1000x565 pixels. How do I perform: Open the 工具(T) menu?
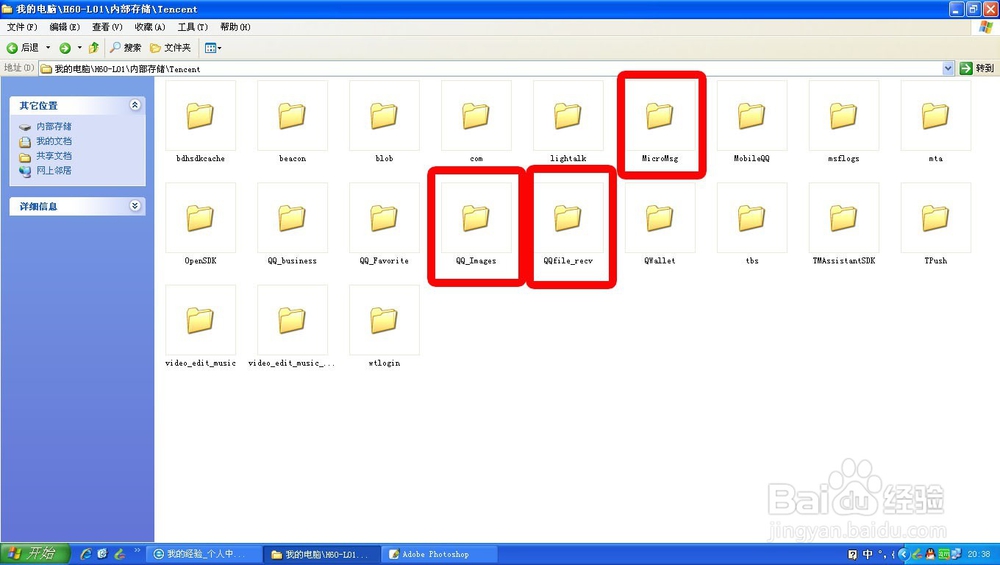tap(193, 27)
